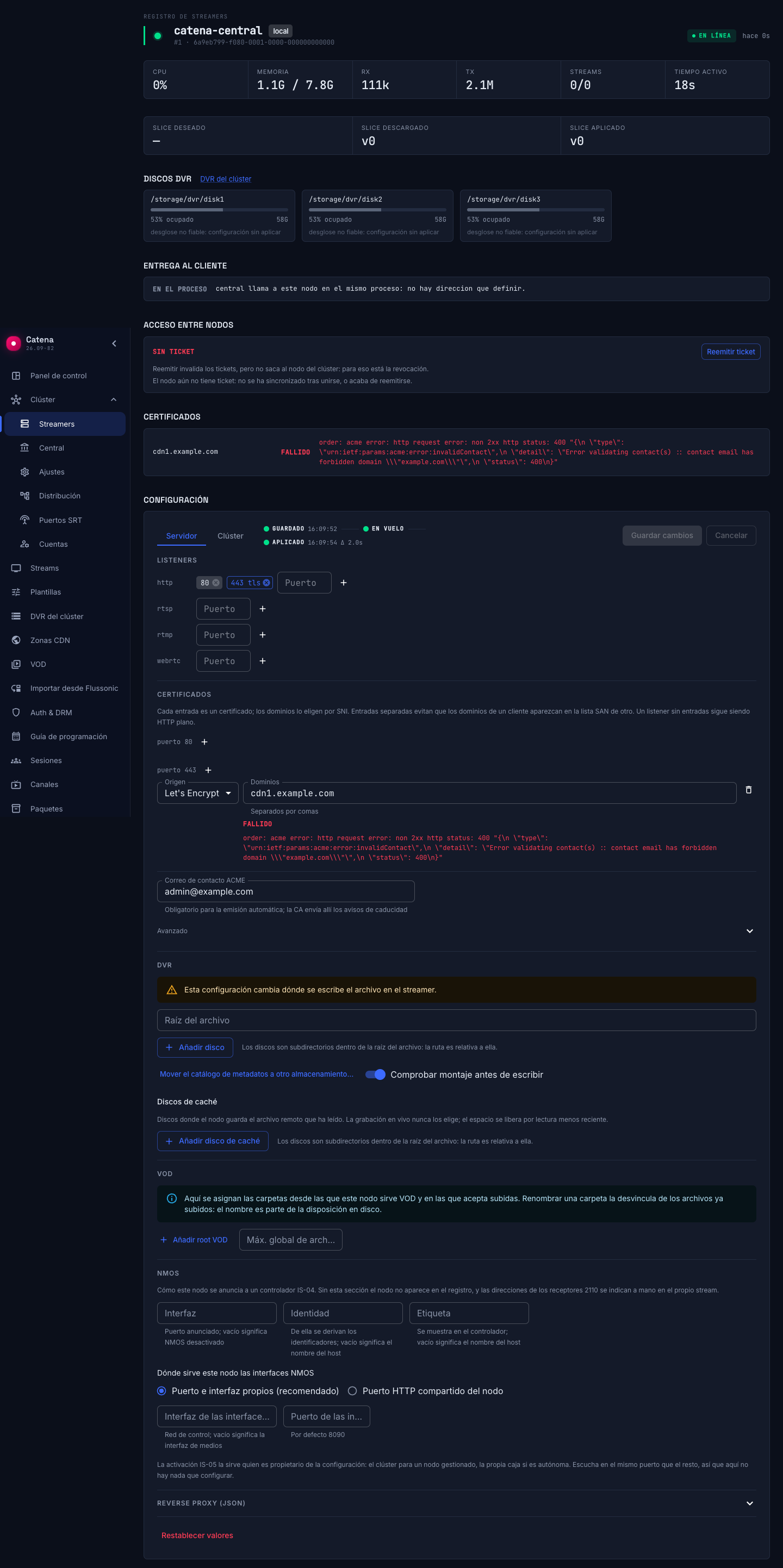Click the Zonas CDN globe icon
This screenshot has width=783, height=1568.
pyautogui.click(x=16, y=640)
